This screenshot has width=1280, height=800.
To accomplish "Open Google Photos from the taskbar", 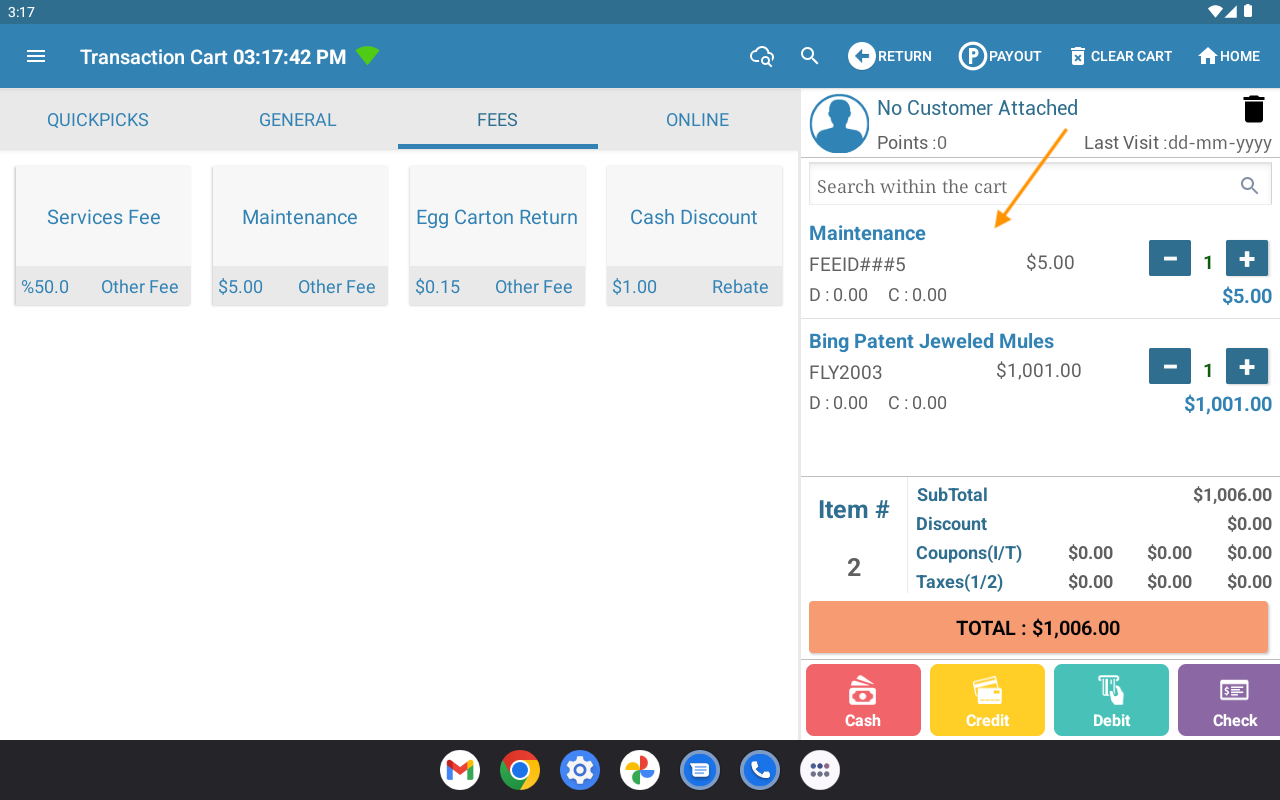I will [x=640, y=770].
